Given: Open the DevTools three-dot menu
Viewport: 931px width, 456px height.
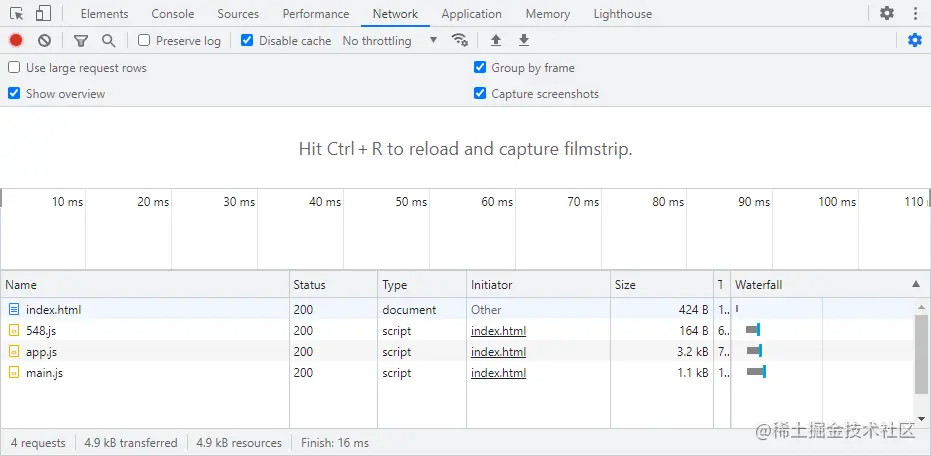Looking at the screenshot, I should point(914,14).
